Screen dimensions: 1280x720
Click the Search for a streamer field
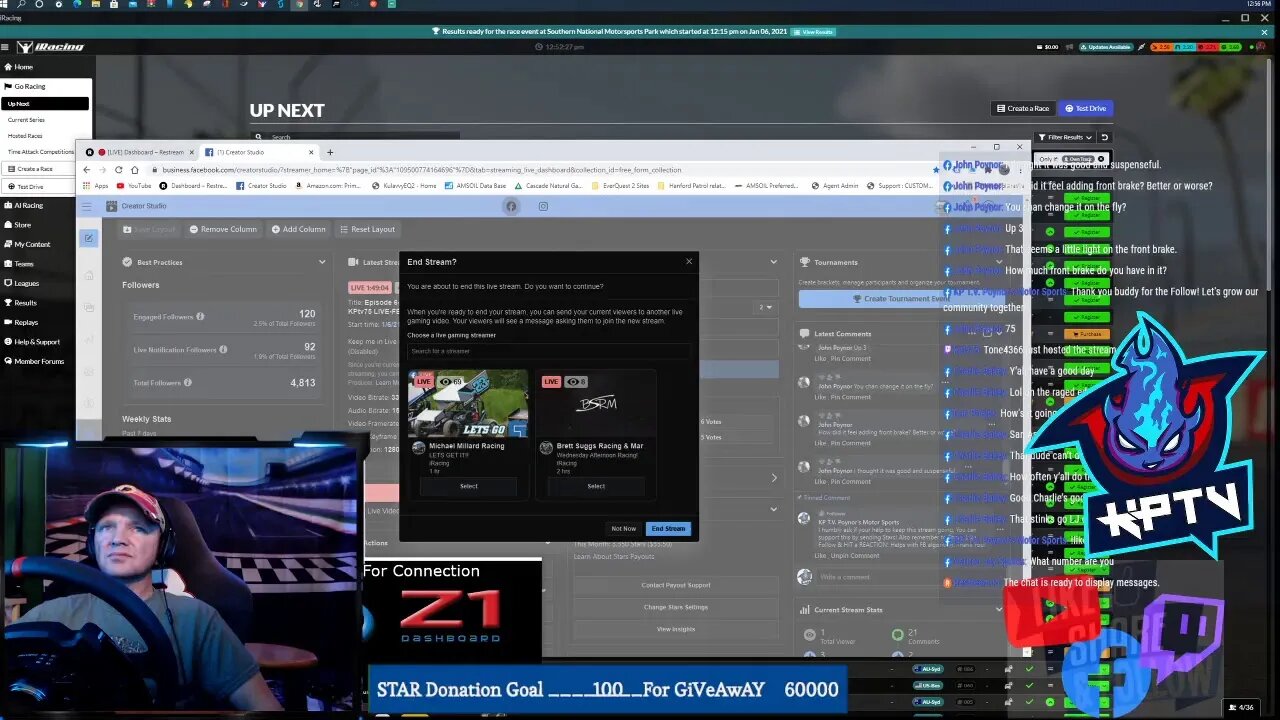[x=549, y=351]
